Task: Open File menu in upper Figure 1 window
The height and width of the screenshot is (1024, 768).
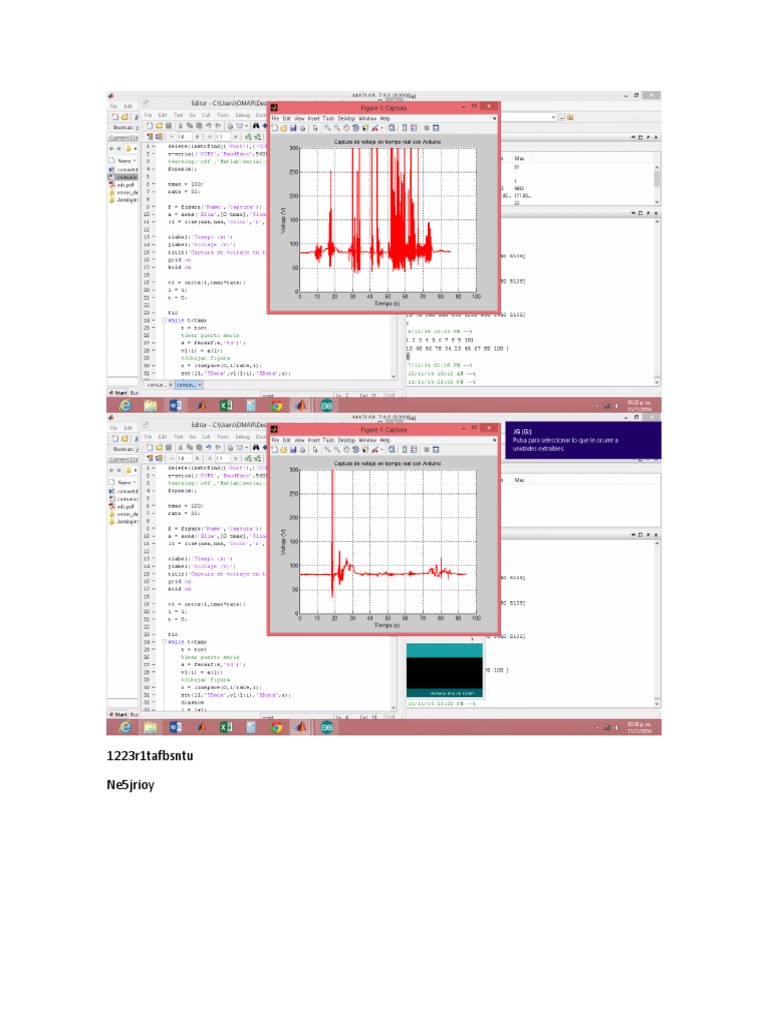Action: [x=275, y=119]
